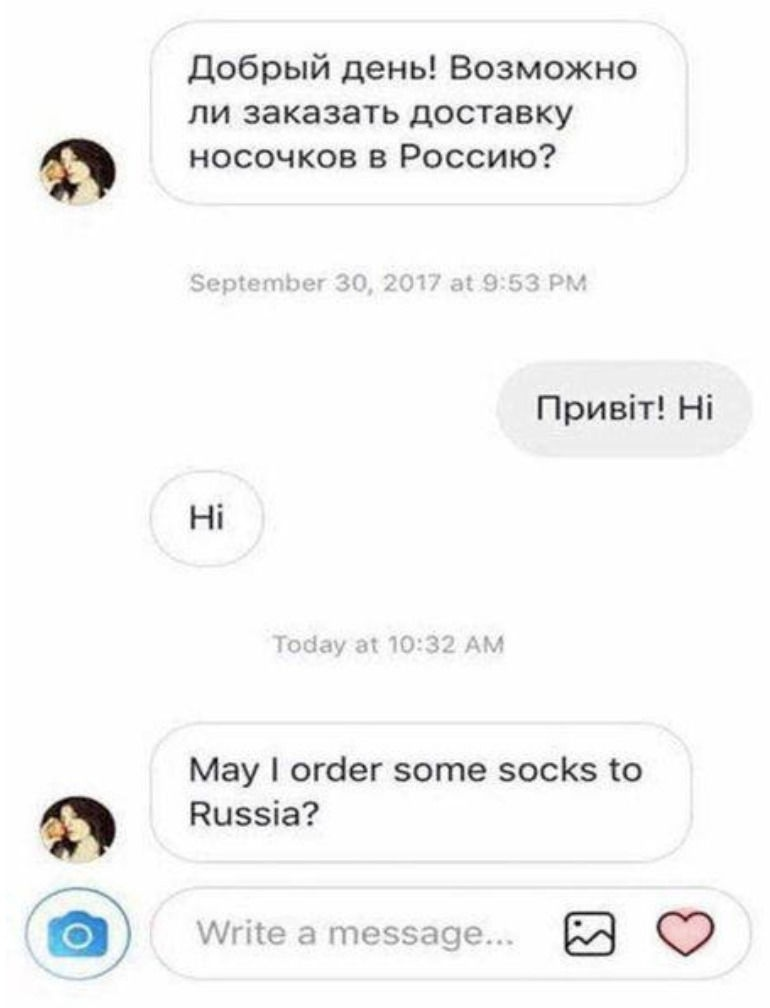Image resolution: width=770 pixels, height=1008 pixels.
Task: Click the word "Привіт!" in grey bubble
Action: (600, 408)
